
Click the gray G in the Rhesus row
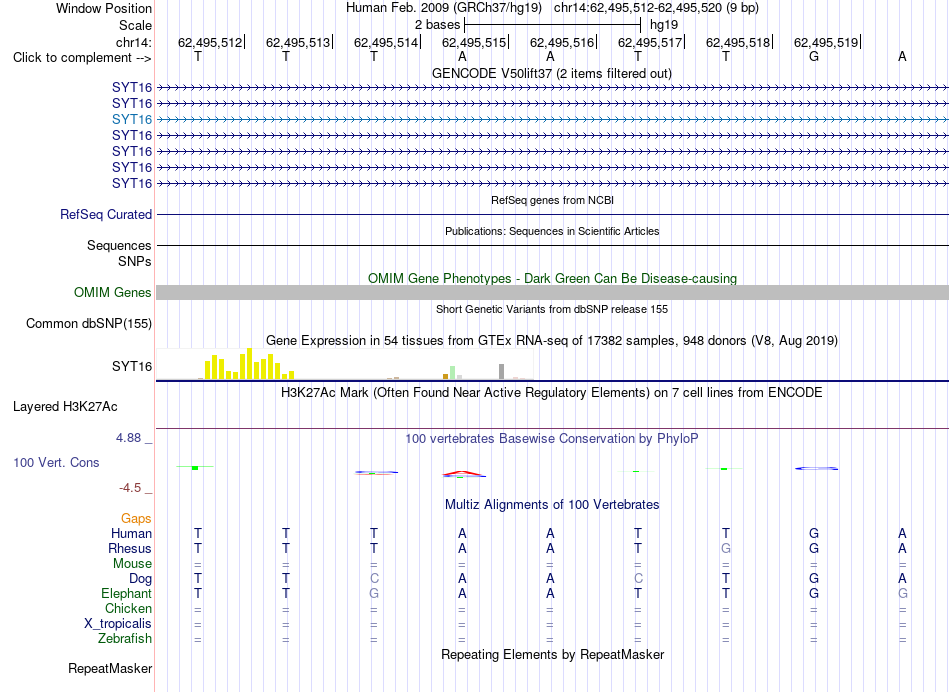[x=726, y=548]
